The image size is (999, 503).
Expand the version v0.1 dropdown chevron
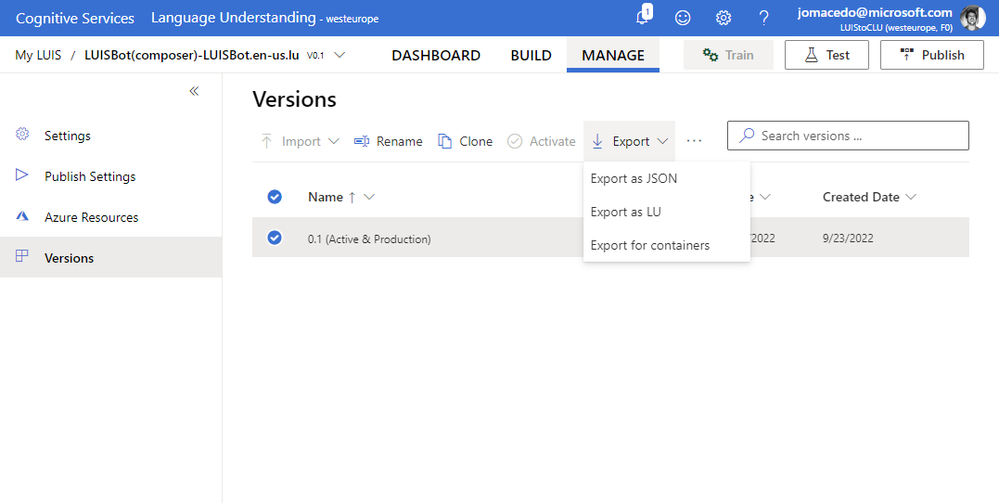click(x=340, y=55)
